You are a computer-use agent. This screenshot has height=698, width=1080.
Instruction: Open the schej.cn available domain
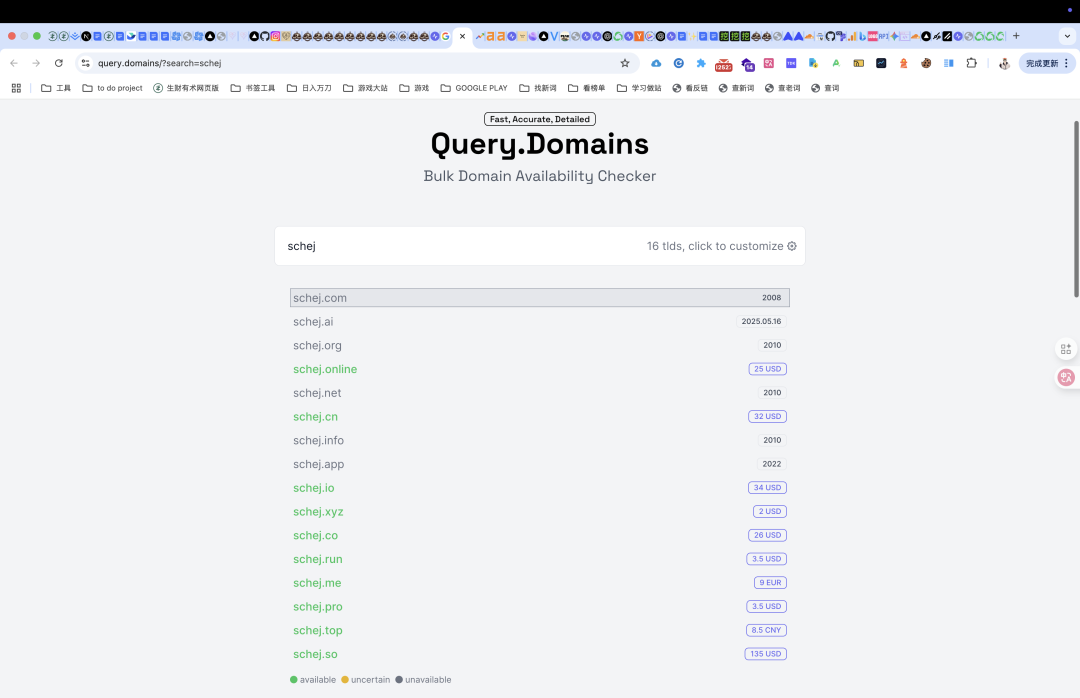pyautogui.click(x=315, y=417)
